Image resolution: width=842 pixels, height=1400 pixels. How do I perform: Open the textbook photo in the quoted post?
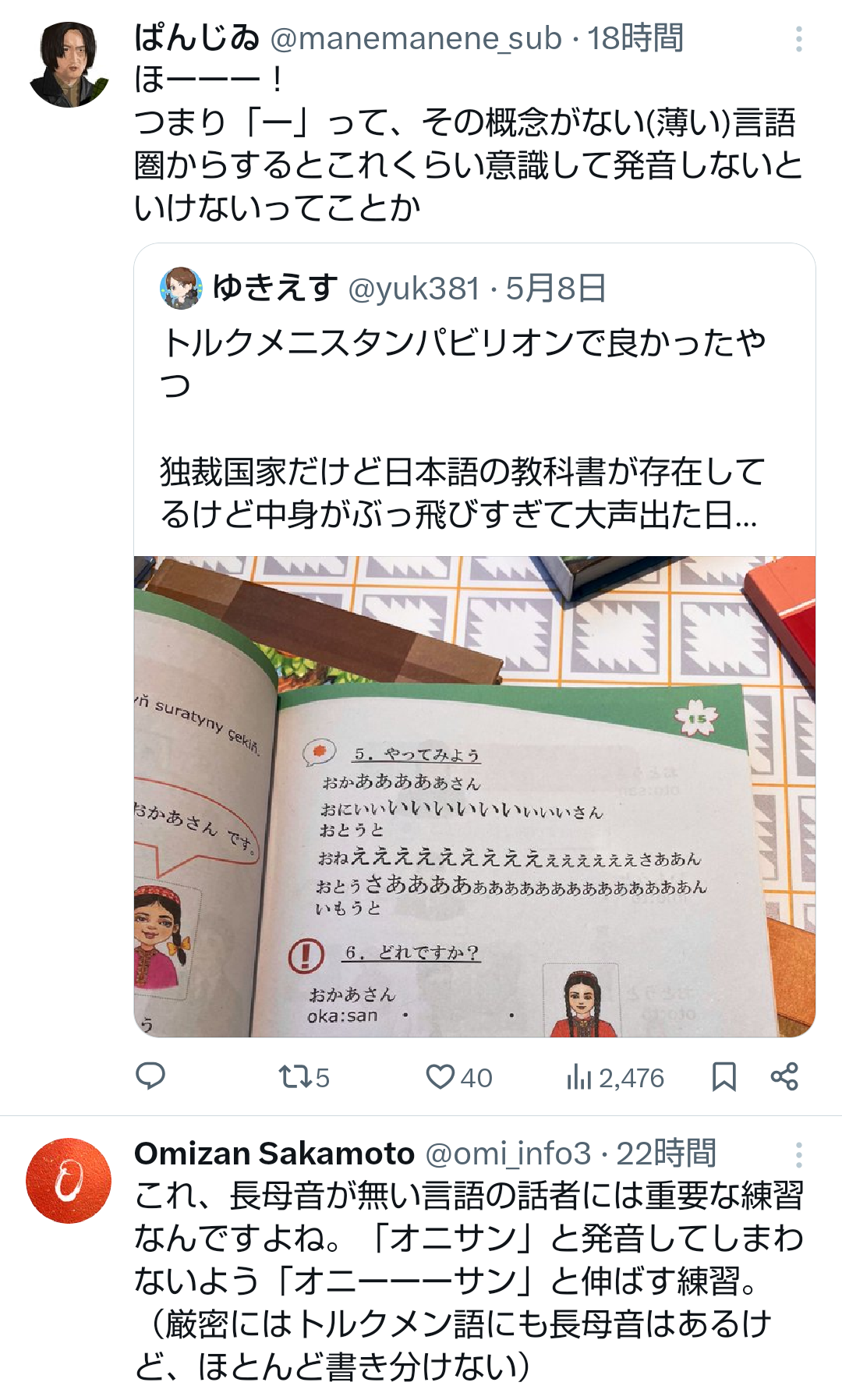coord(475,796)
